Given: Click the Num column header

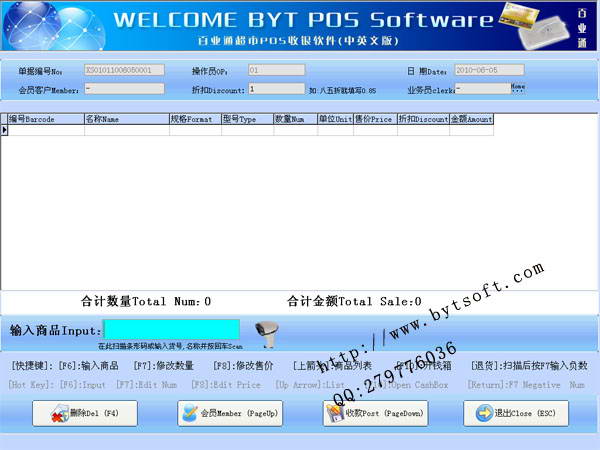Looking at the screenshot, I should click(295, 119).
